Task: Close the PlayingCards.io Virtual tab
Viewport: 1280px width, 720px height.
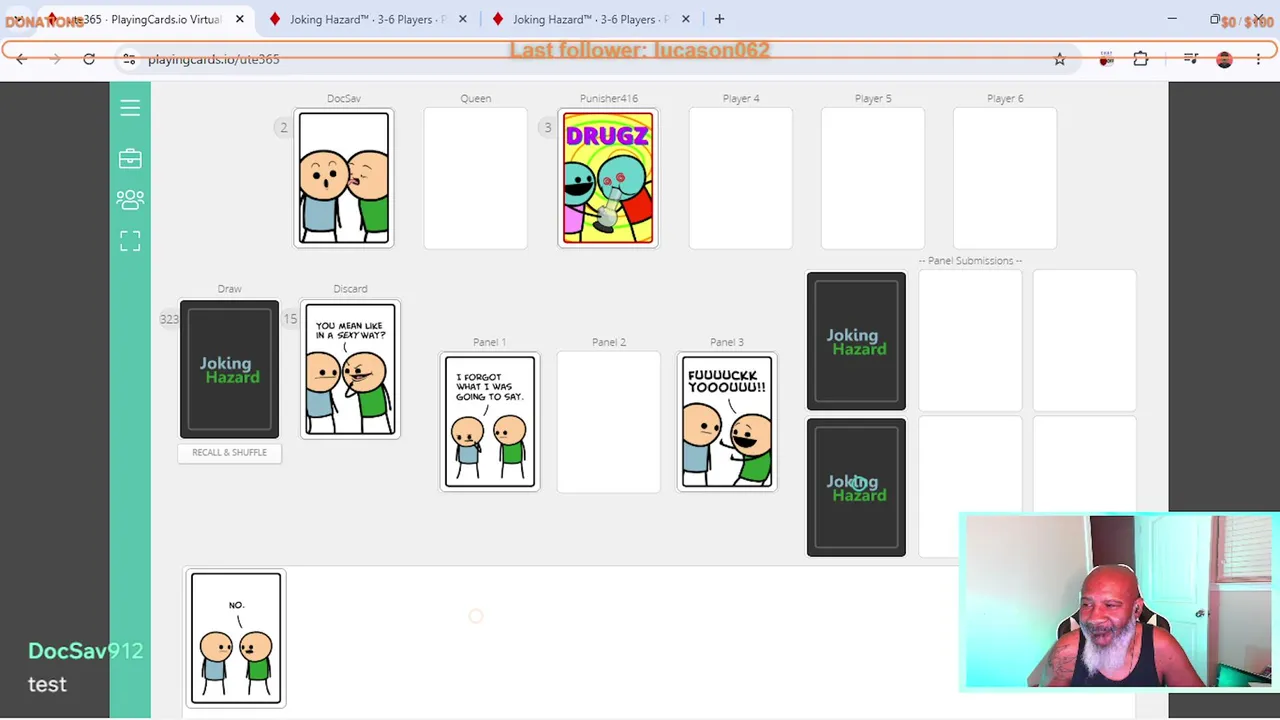Action: pyautogui.click(x=240, y=19)
